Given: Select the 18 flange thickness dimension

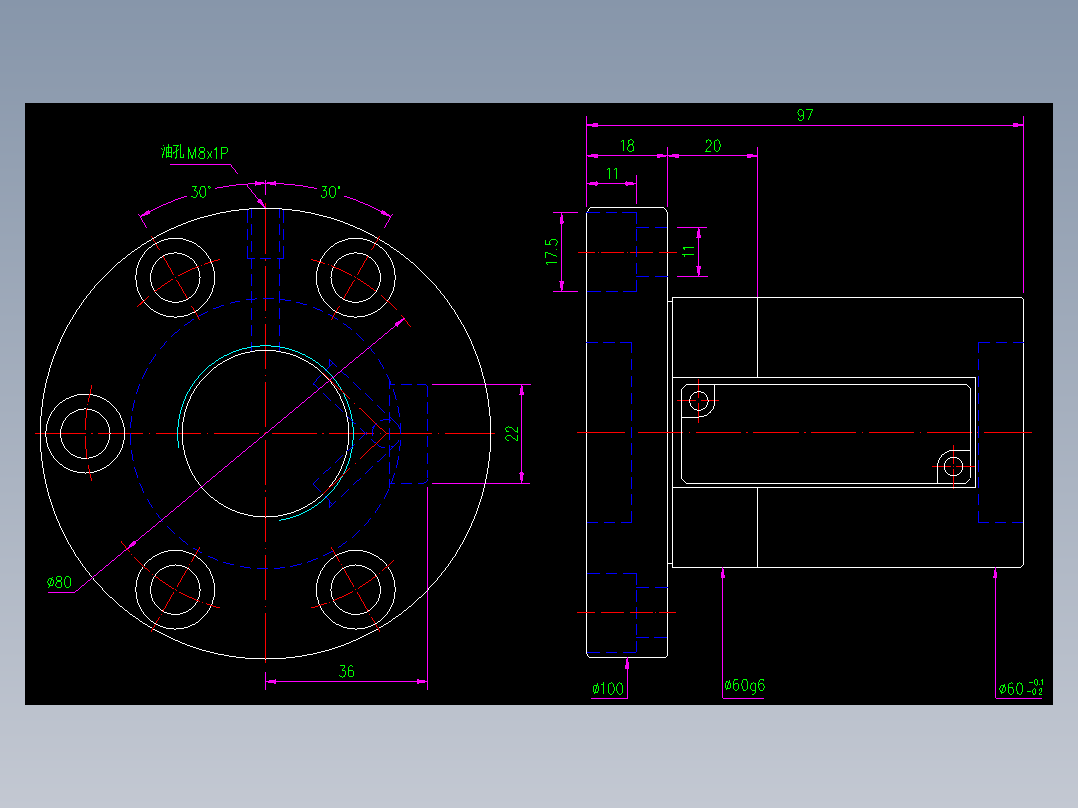Looking at the screenshot, I should tap(627, 146).
